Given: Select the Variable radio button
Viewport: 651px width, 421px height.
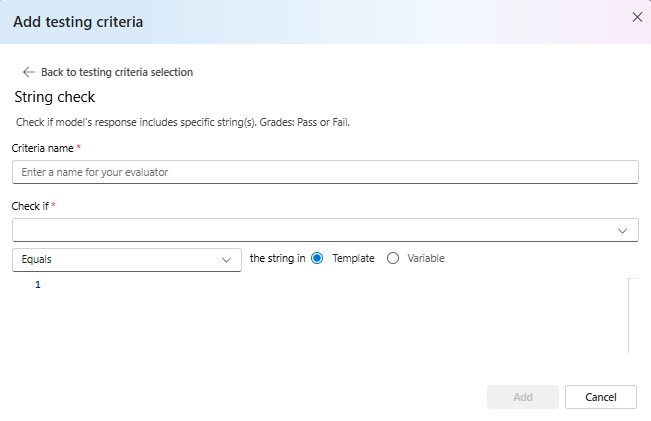Looking at the screenshot, I should 393,258.
